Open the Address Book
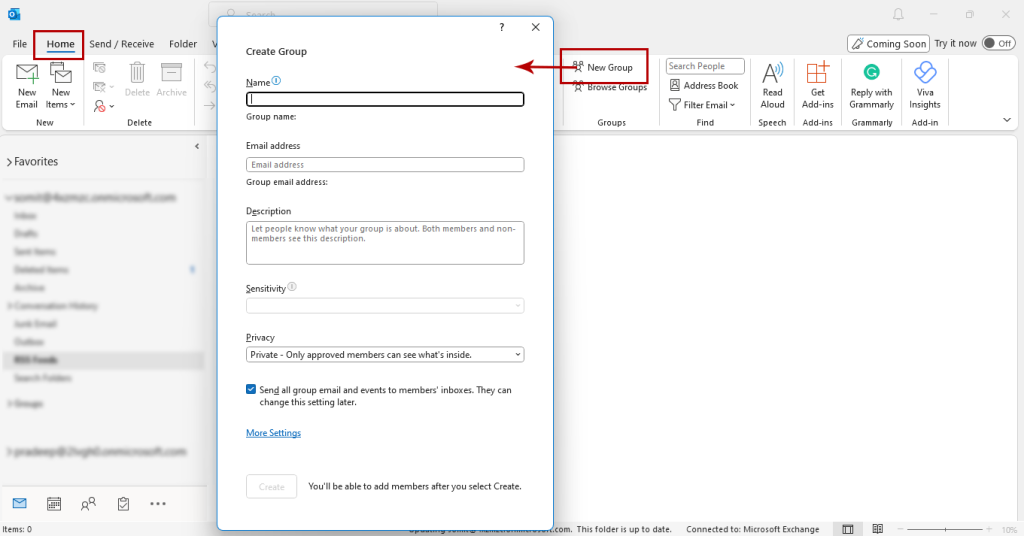 click(x=704, y=86)
